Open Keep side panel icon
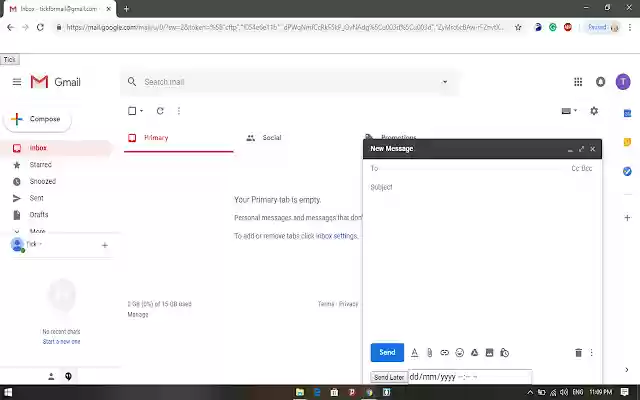This screenshot has height=400, width=640. (x=627, y=142)
